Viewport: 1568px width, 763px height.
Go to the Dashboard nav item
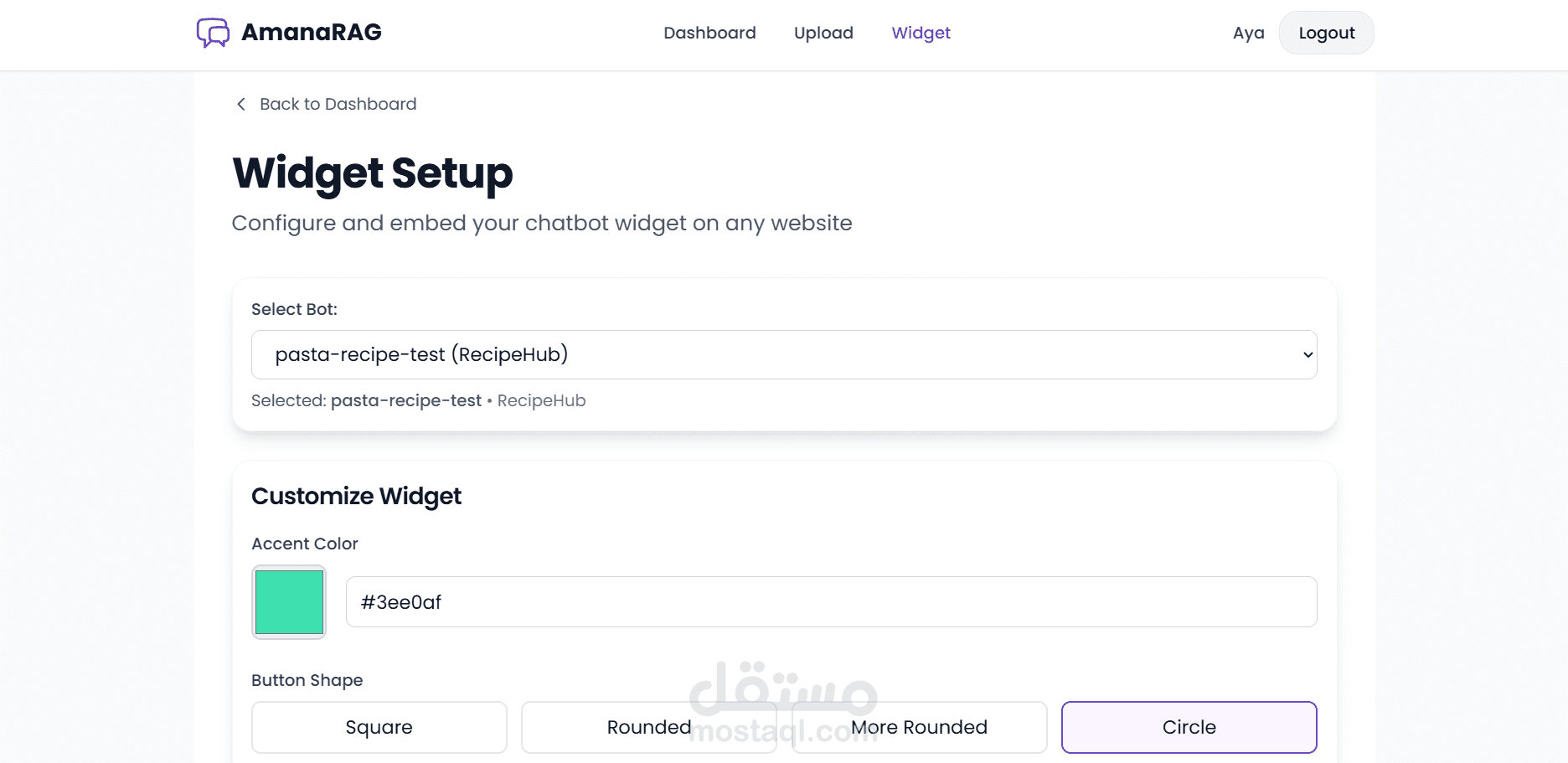(x=709, y=33)
